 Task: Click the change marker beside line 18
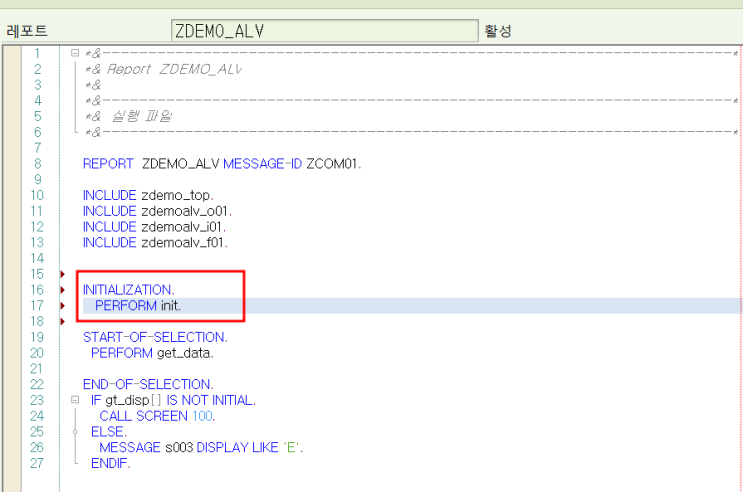point(63,321)
